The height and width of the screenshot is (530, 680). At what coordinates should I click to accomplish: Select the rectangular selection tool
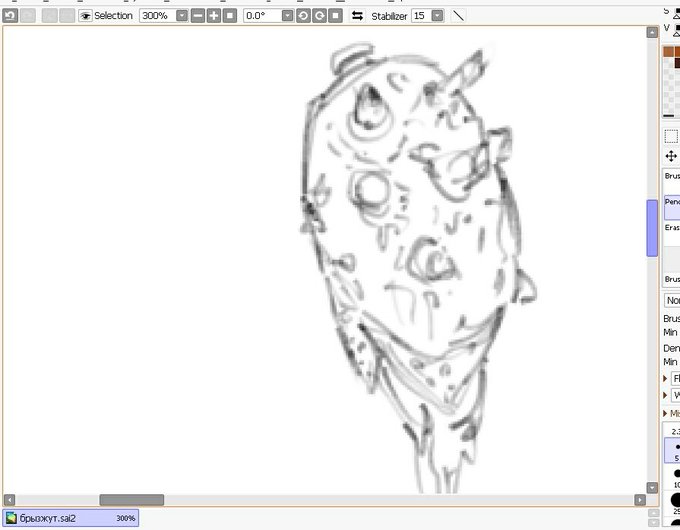(x=671, y=136)
